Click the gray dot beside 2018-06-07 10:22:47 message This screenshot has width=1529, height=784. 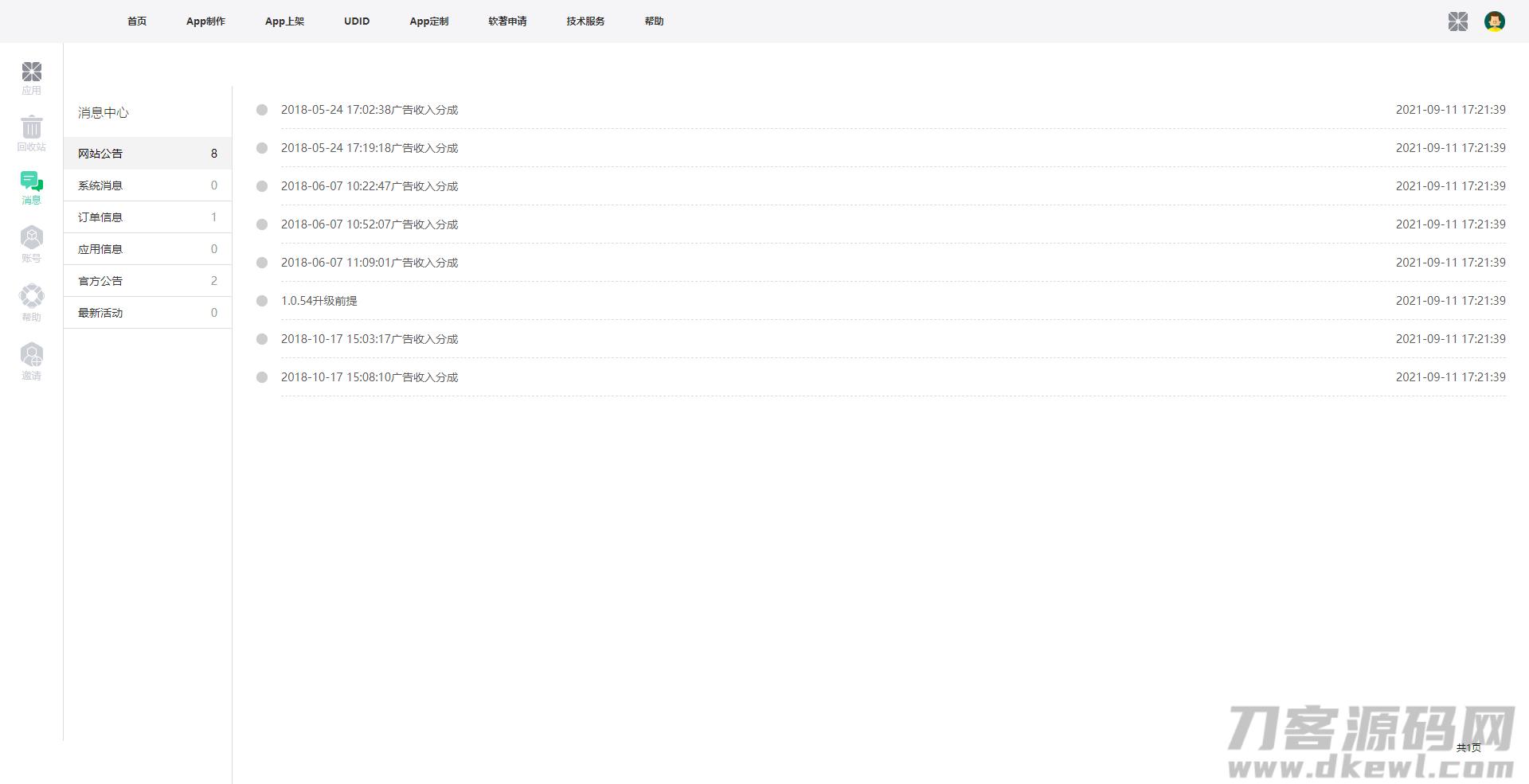pyautogui.click(x=262, y=186)
